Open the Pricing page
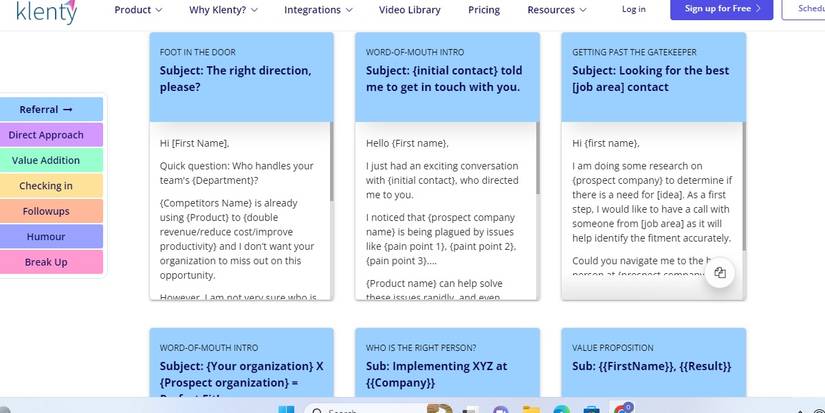The height and width of the screenshot is (413, 825). [x=484, y=10]
